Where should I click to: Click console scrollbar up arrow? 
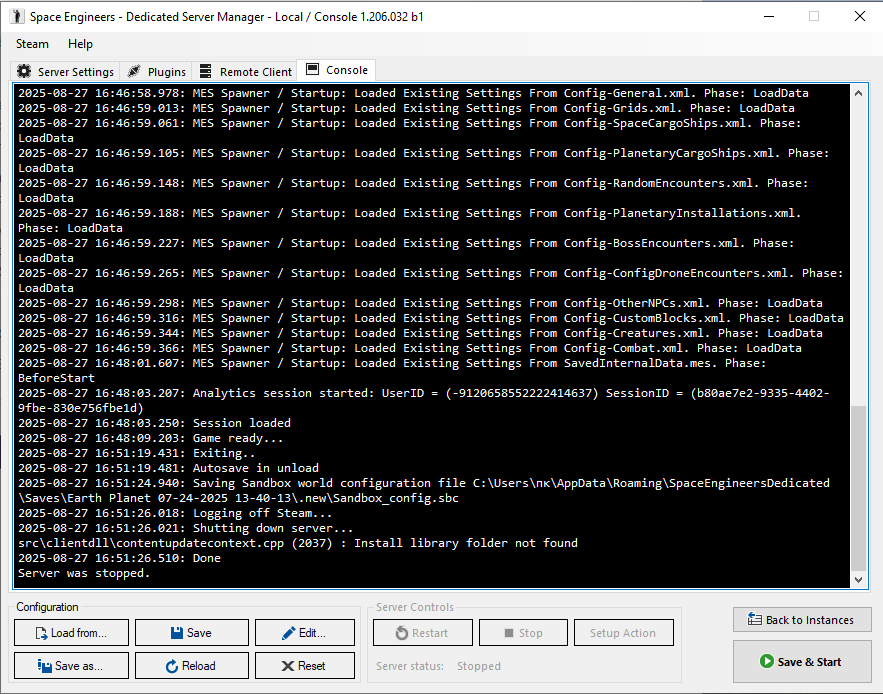858,93
